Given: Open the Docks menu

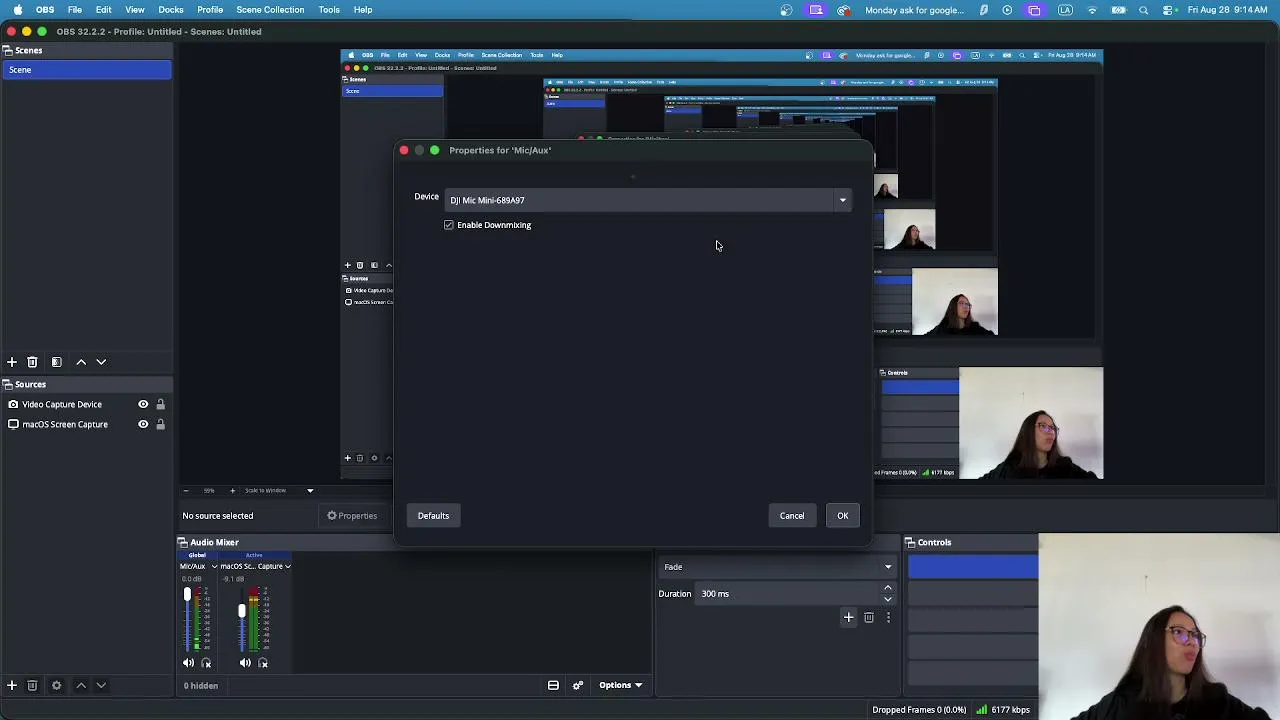Looking at the screenshot, I should [171, 10].
